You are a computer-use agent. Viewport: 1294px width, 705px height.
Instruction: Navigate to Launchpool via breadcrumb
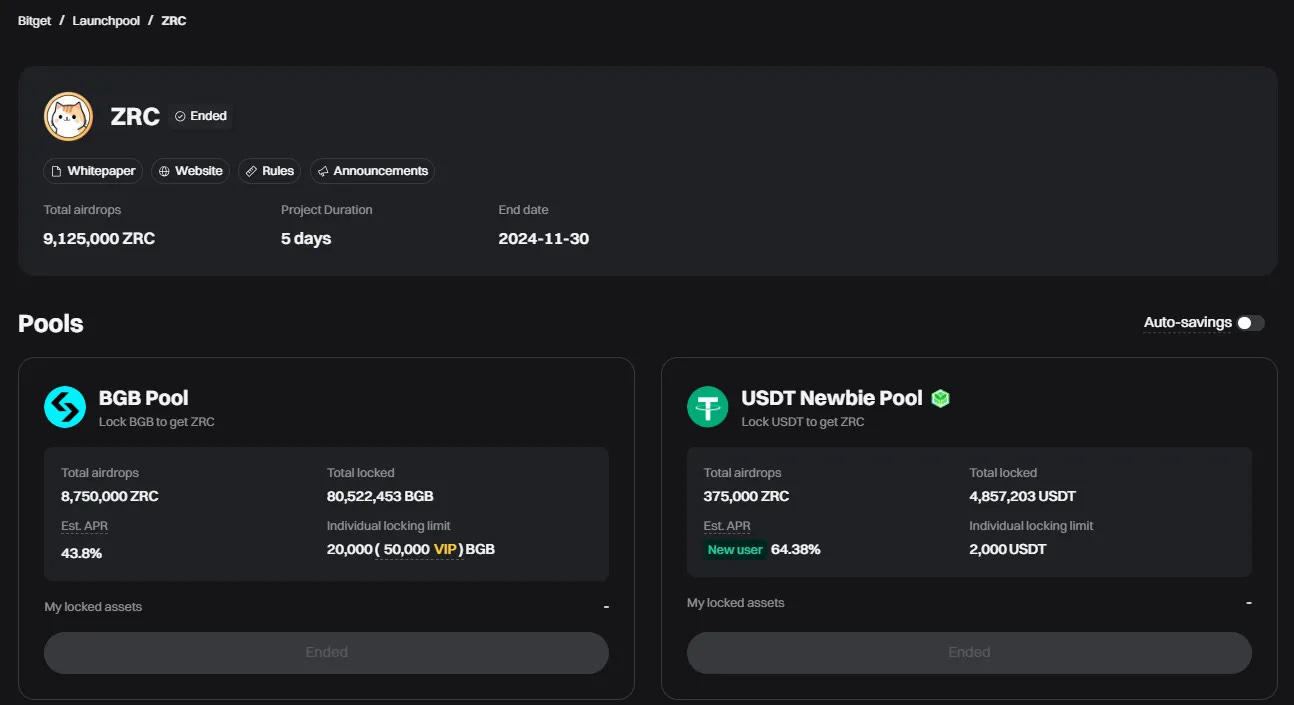pyautogui.click(x=106, y=20)
